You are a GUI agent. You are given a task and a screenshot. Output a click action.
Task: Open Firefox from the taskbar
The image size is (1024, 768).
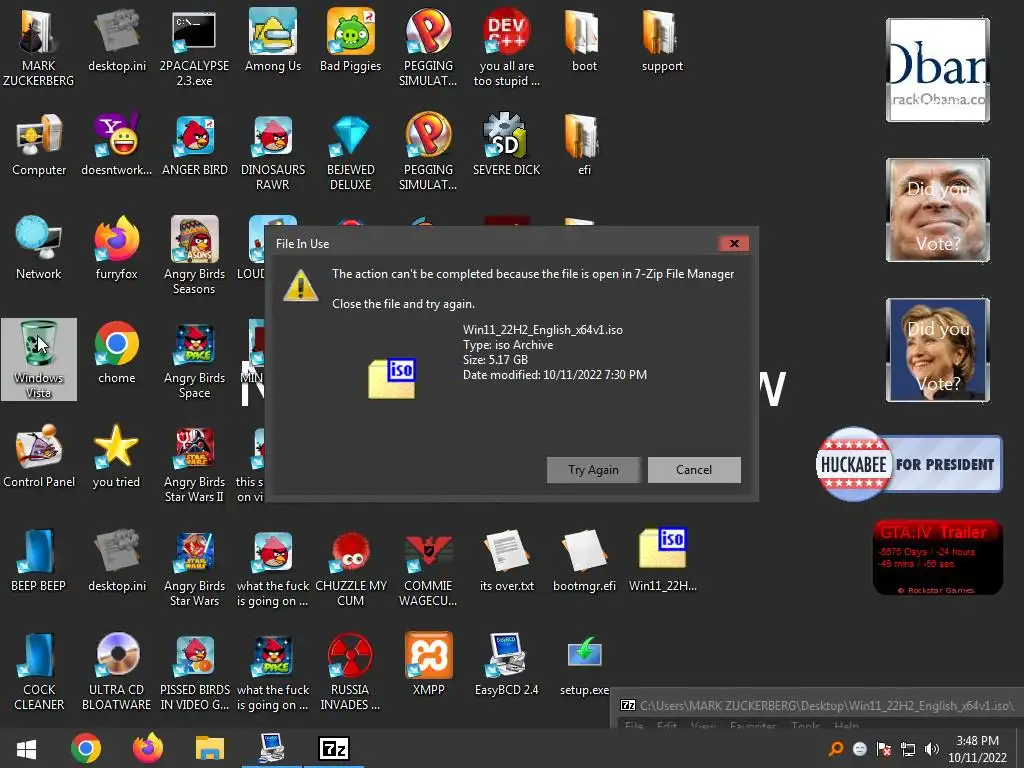click(x=148, y=748)
